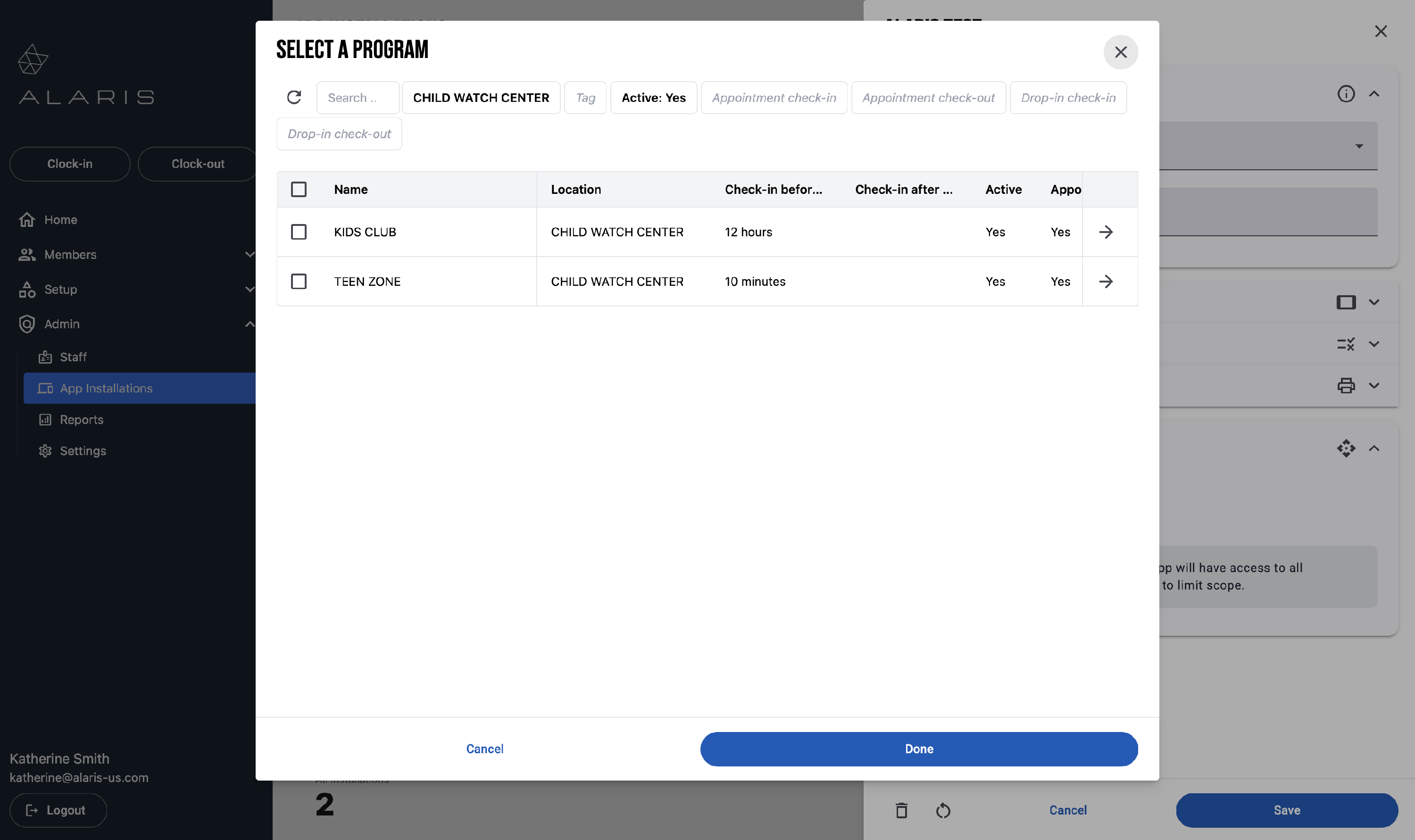
Task: Click Cancel in the program dialog
Action: click(484, 749)
